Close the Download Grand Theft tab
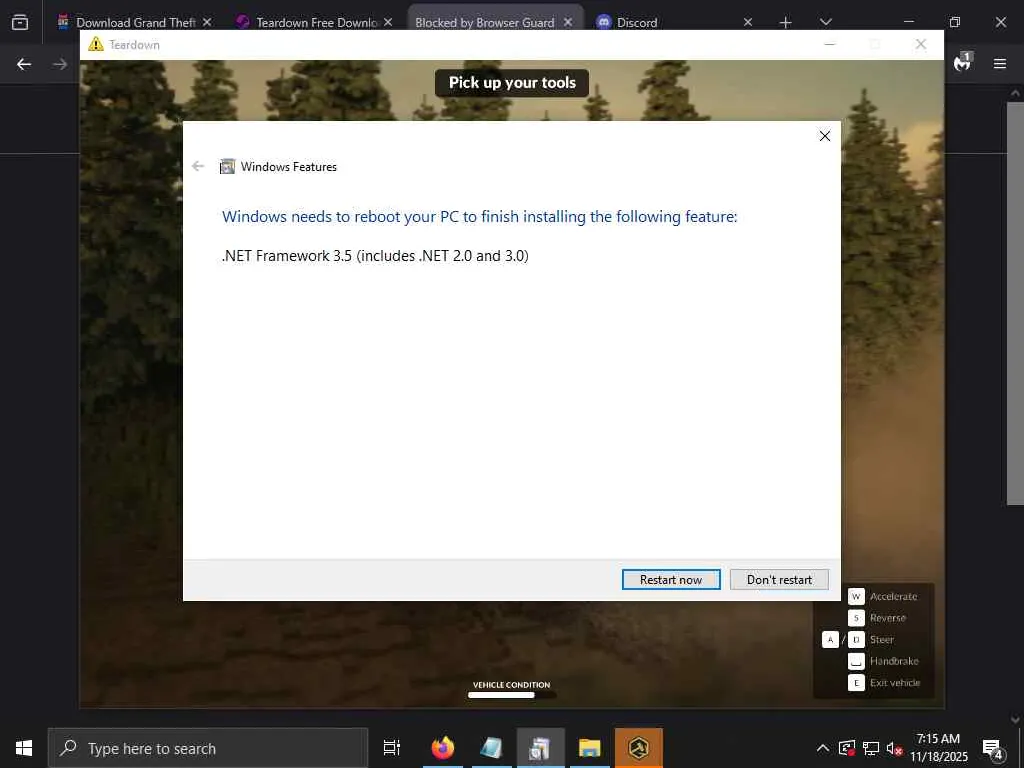 click(207, 22)
